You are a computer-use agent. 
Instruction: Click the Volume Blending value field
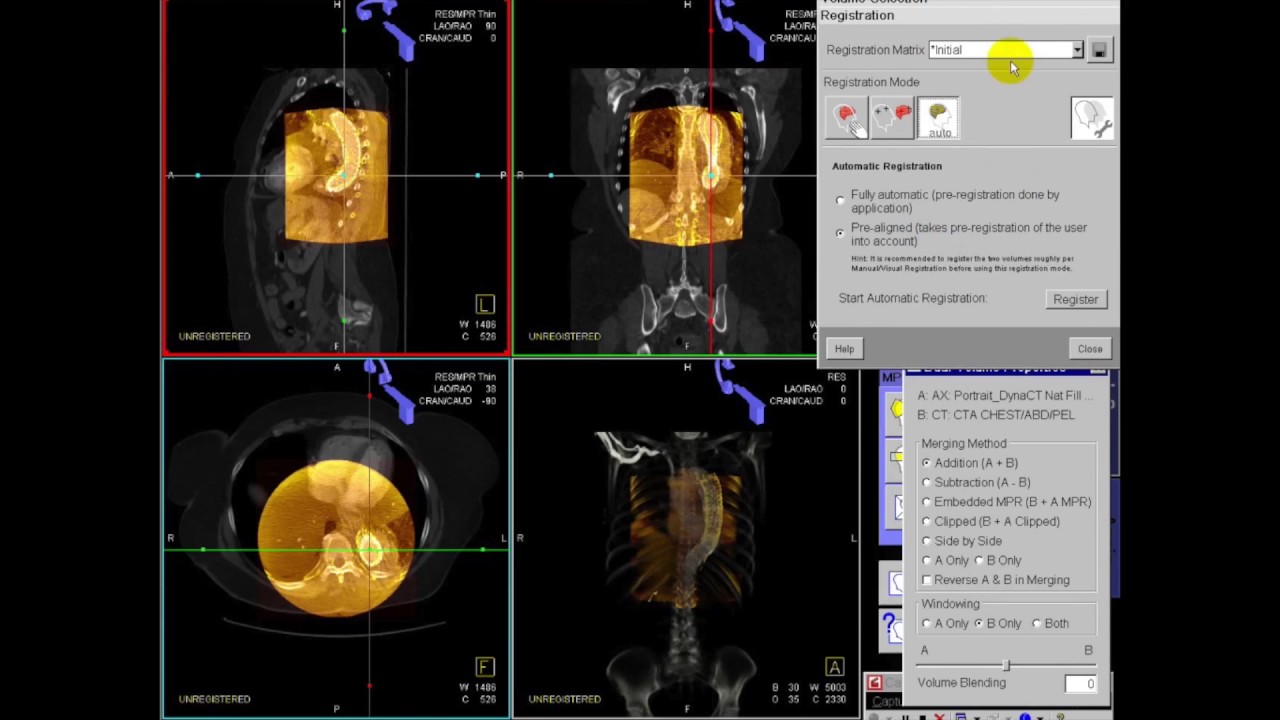click(1079, 683)
